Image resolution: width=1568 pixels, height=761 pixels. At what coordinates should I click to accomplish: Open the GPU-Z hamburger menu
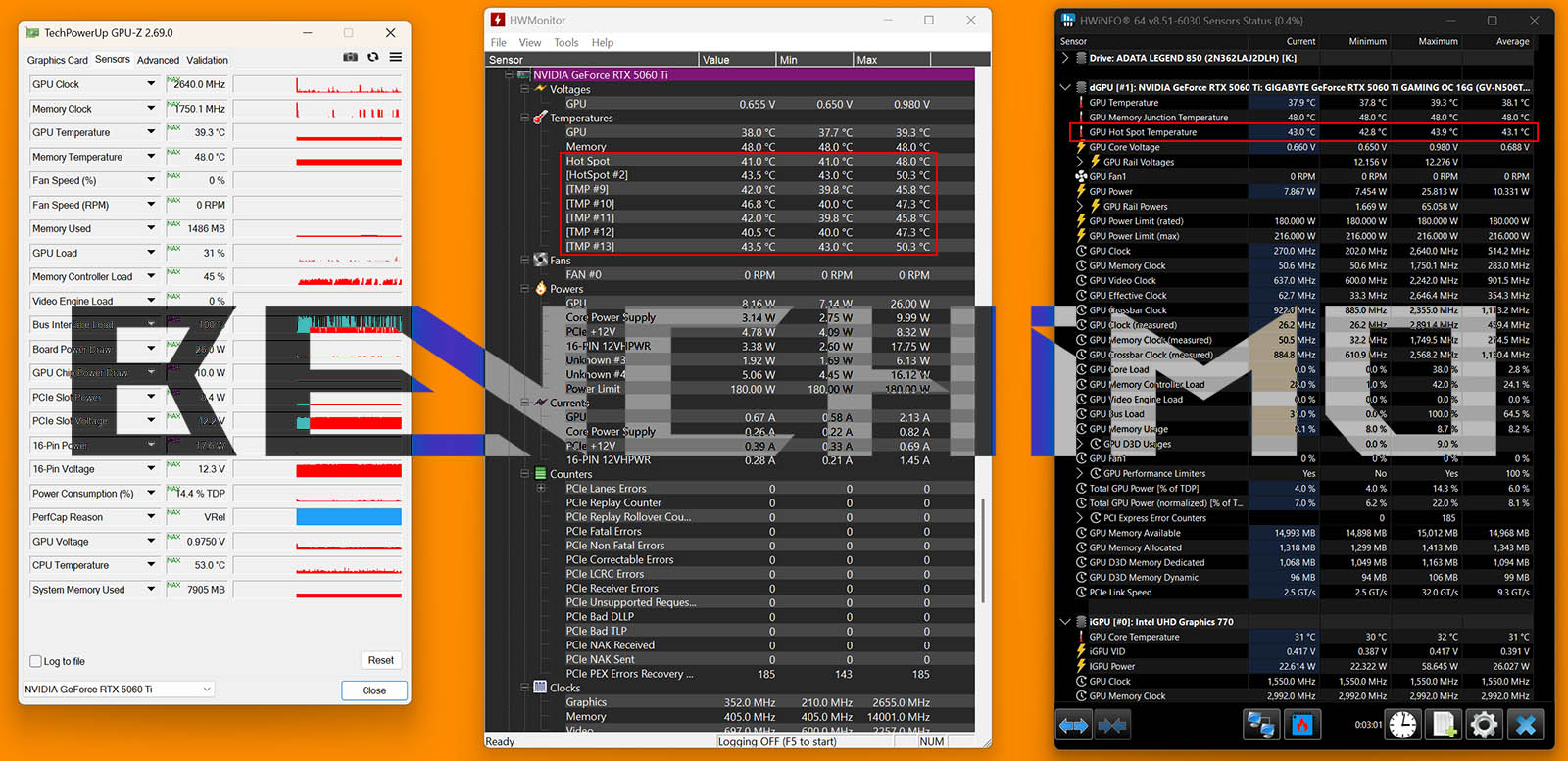tap(396, 57)
